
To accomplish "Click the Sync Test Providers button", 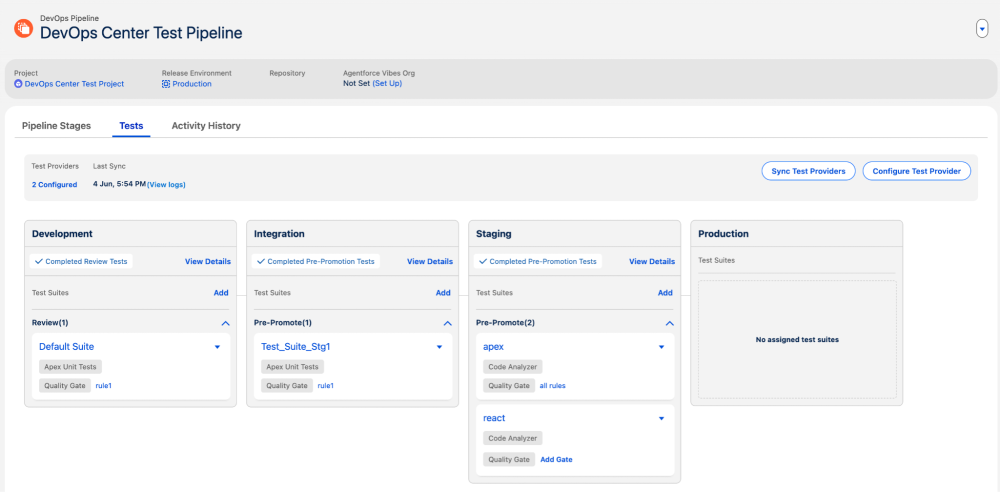I will click(808, 171).
